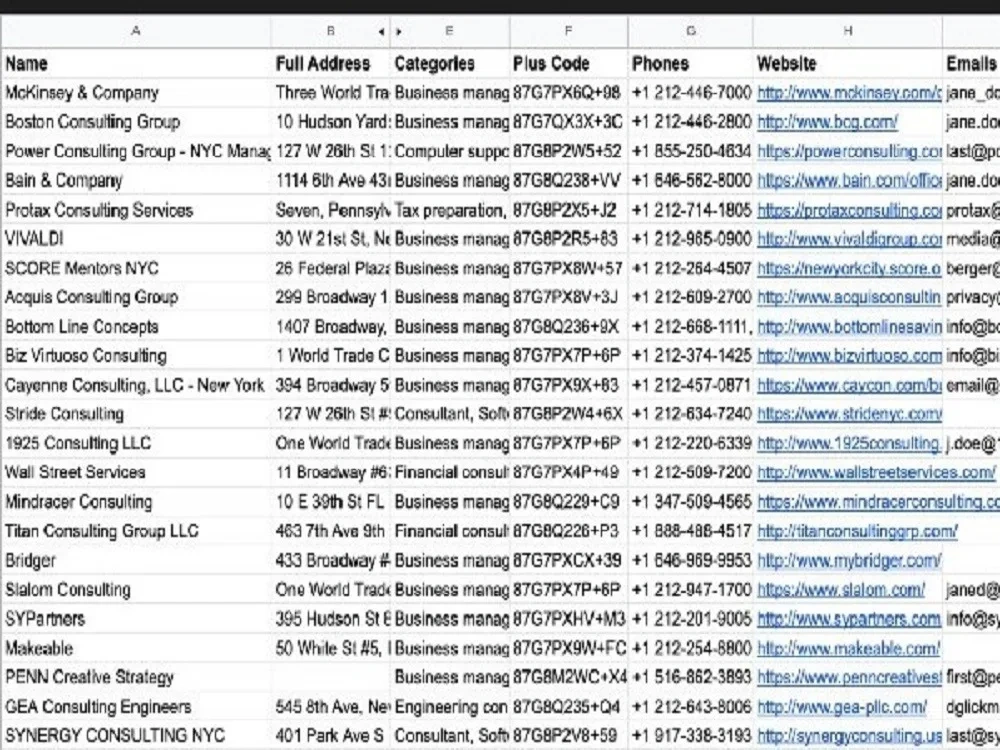The image size is (1000, 750).
Task: Select the 'Full Address' header cell
Action: 330,64
